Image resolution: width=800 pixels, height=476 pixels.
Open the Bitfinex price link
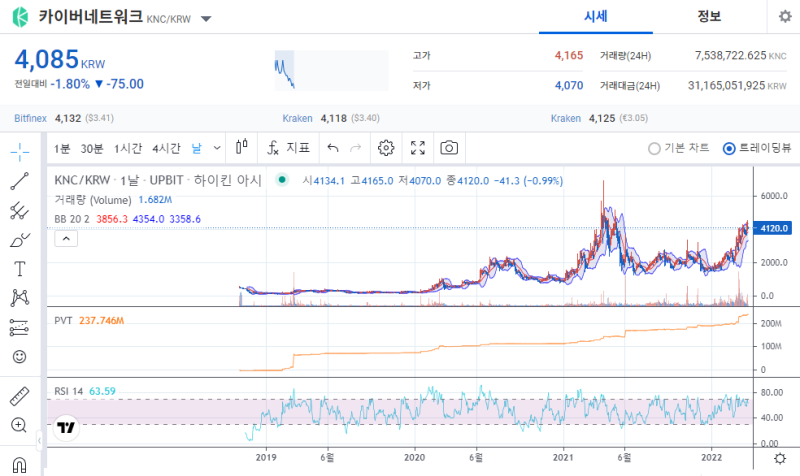30,118
